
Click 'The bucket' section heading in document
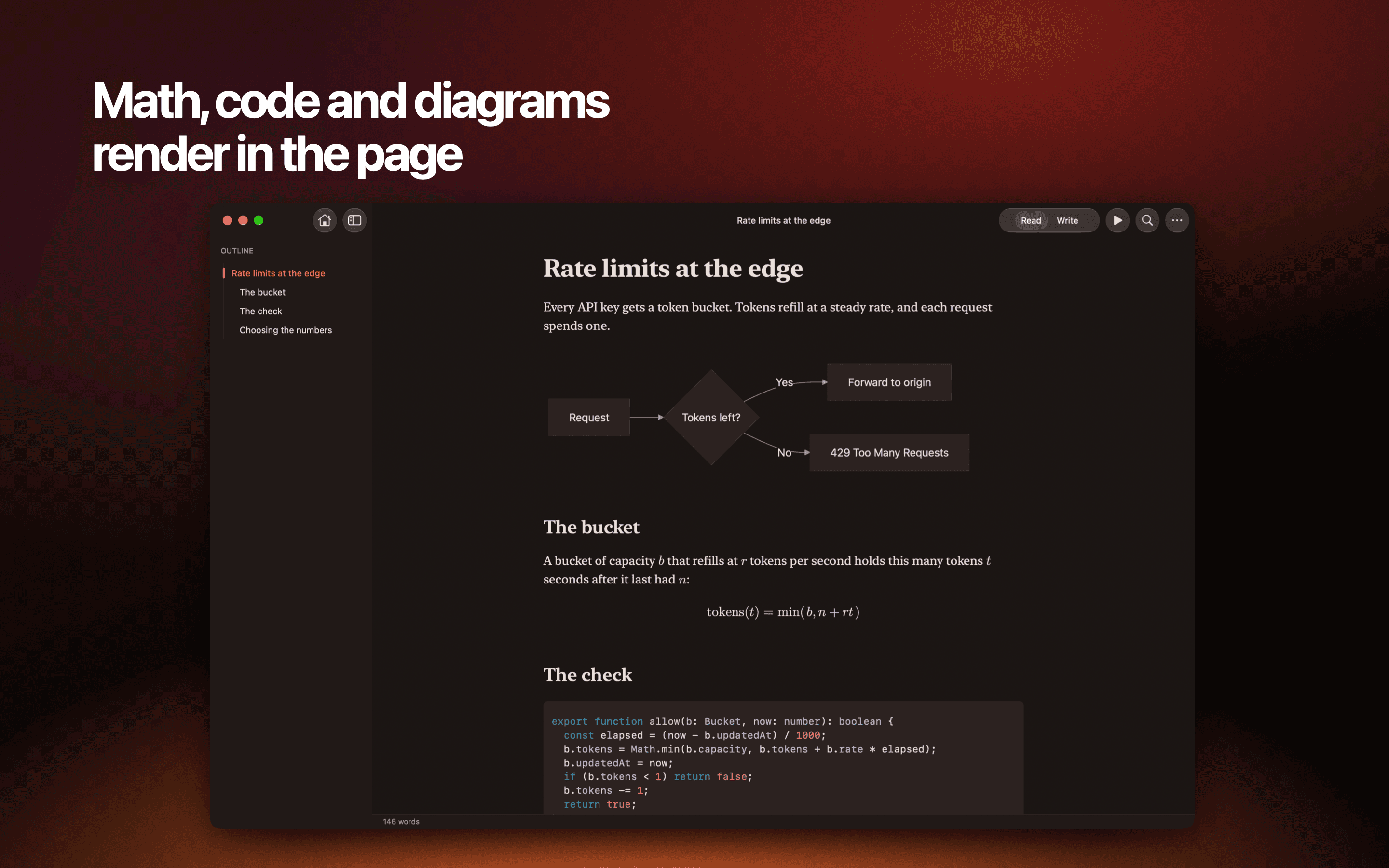tap(591, 527)
